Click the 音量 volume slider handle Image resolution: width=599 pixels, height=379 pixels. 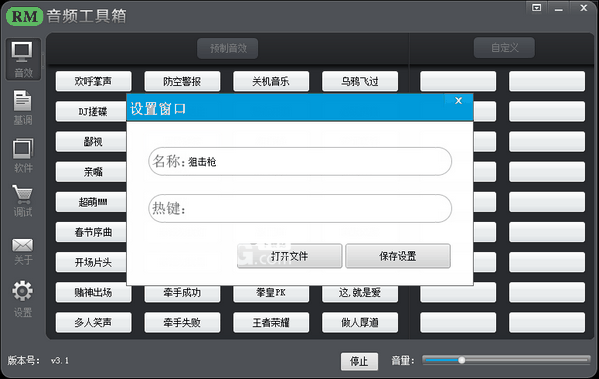pyautogui.click(x=461, y=360)
